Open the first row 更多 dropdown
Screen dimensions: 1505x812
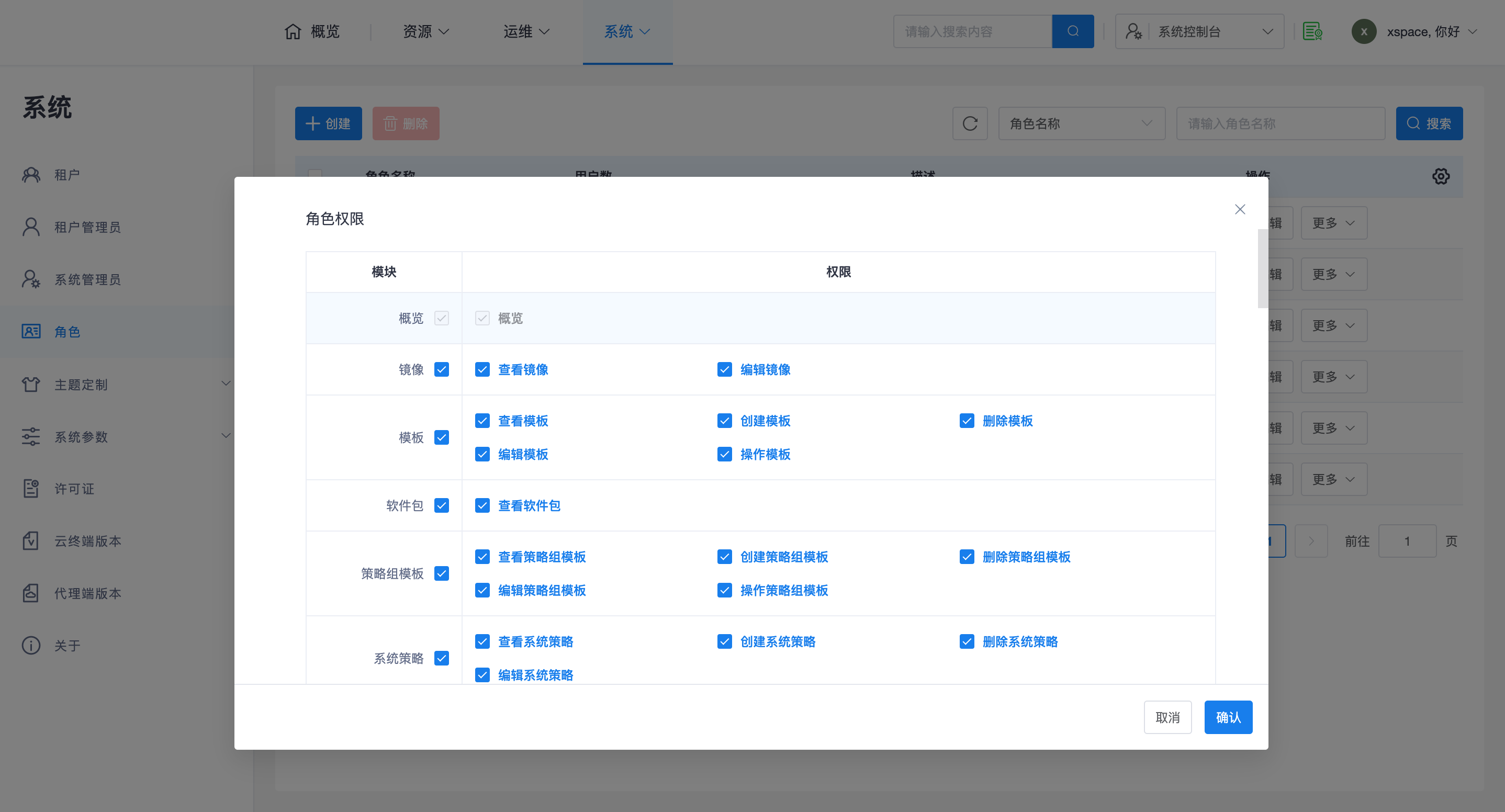click(x=1334, y=222)
